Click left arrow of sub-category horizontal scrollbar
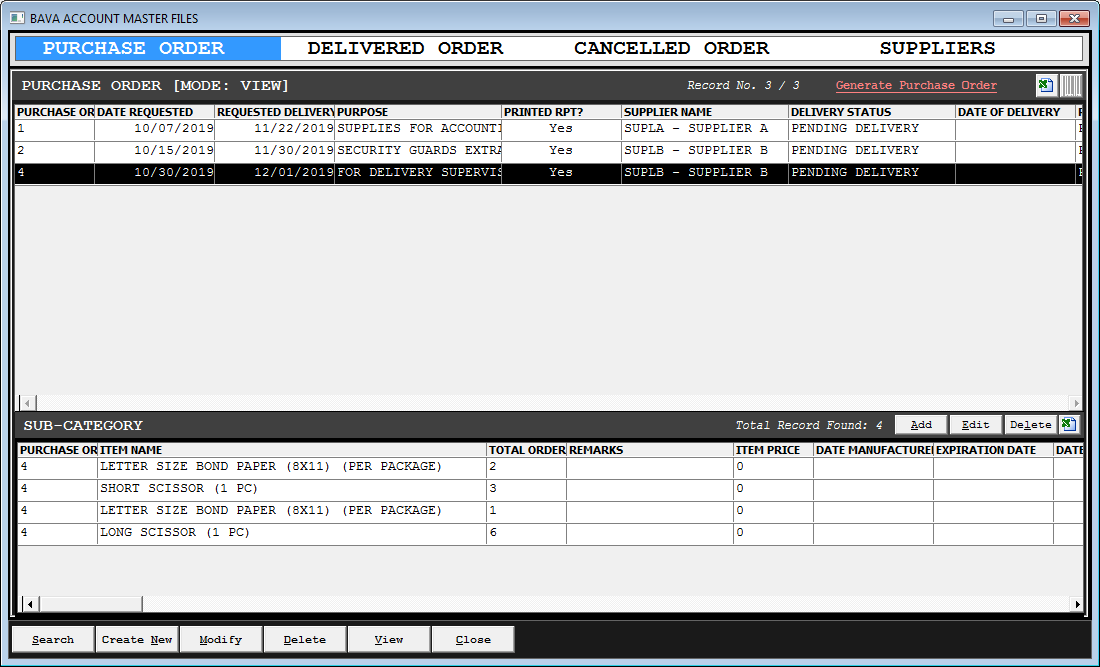This screenshot has width=1100, height=667. click(29, 604)
